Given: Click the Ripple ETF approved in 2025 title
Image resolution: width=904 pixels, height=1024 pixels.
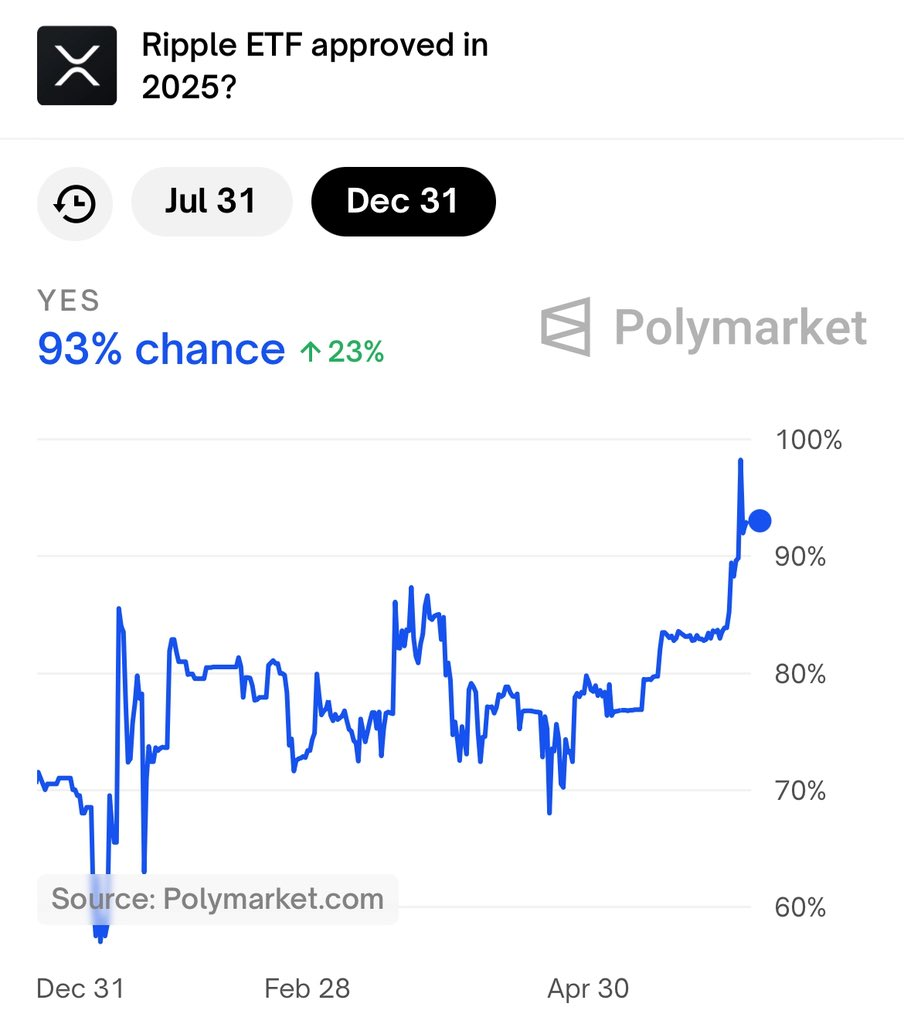Looking at the screenshot, I should click(x=315, y=65).
